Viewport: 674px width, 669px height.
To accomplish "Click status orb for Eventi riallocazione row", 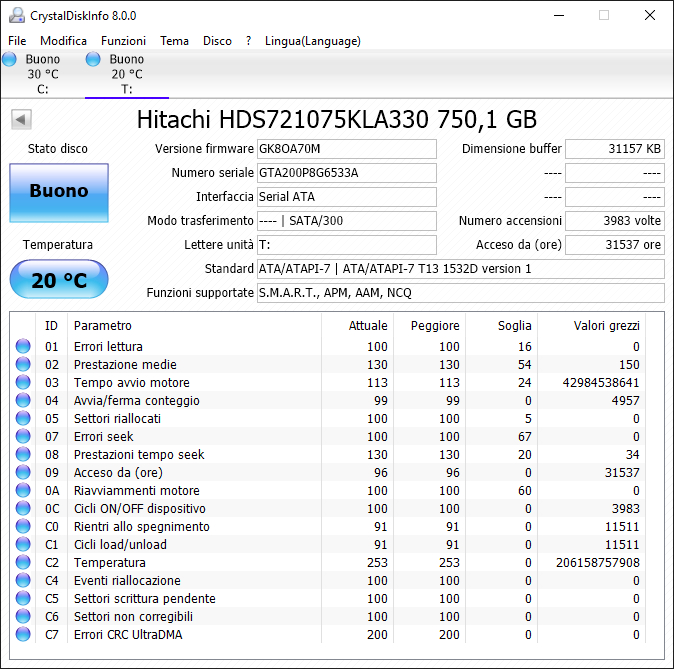I will [23, 580].
